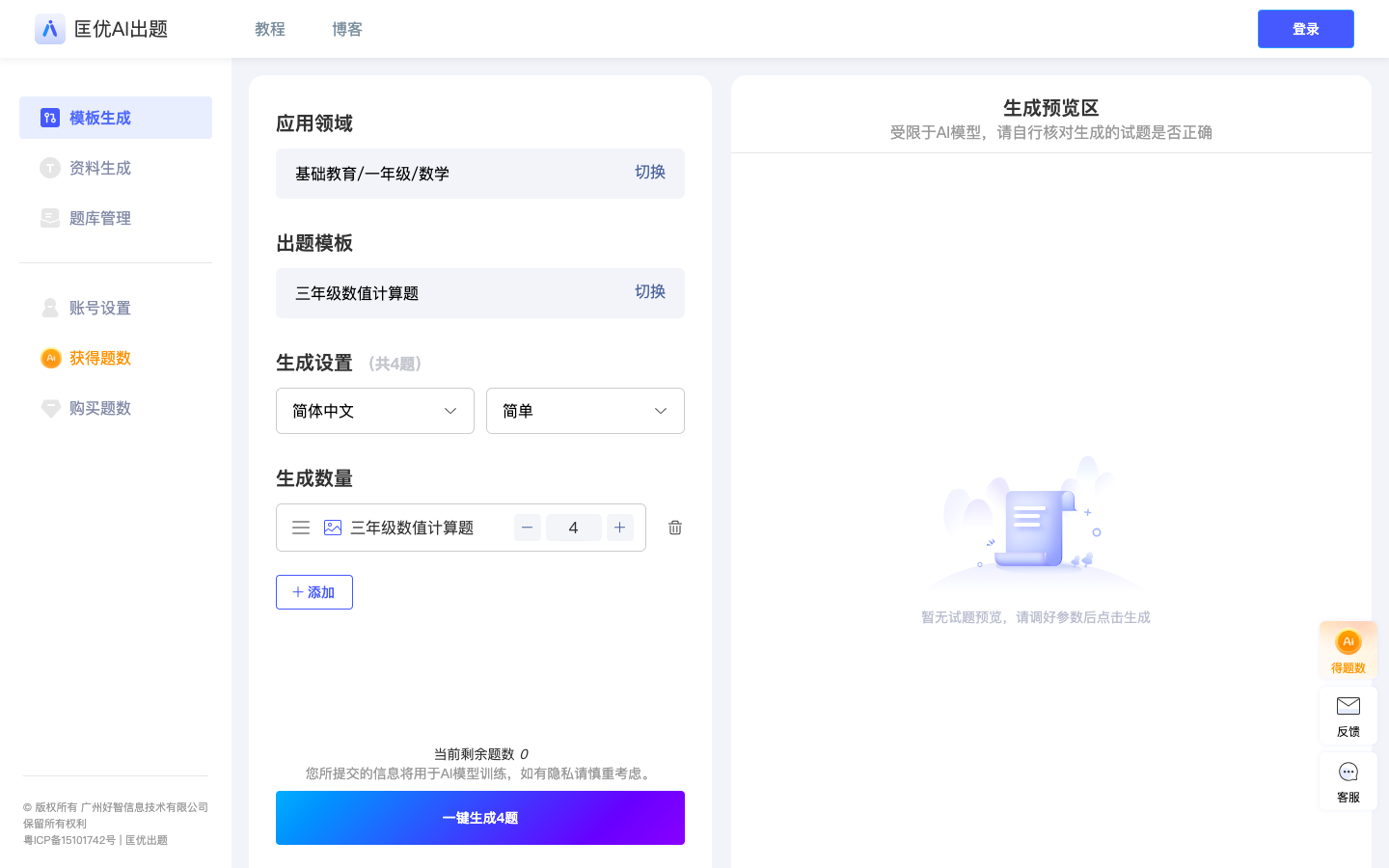Open the 客服 customer service chat
Viewport: 1389px width, 868px height.
pos(1348,781)
